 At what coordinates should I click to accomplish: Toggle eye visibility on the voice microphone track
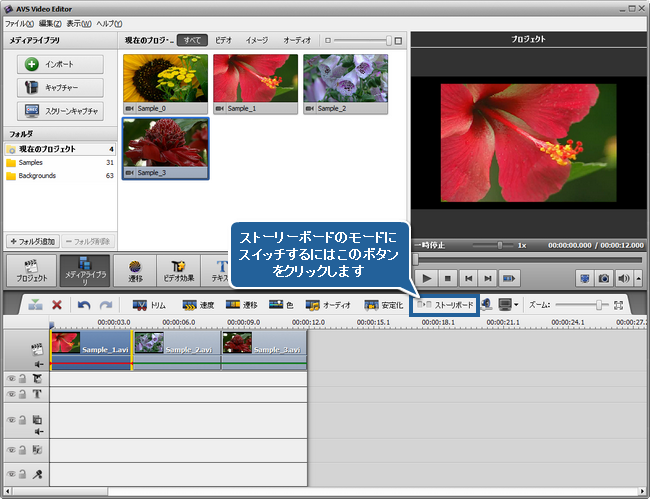10,472
